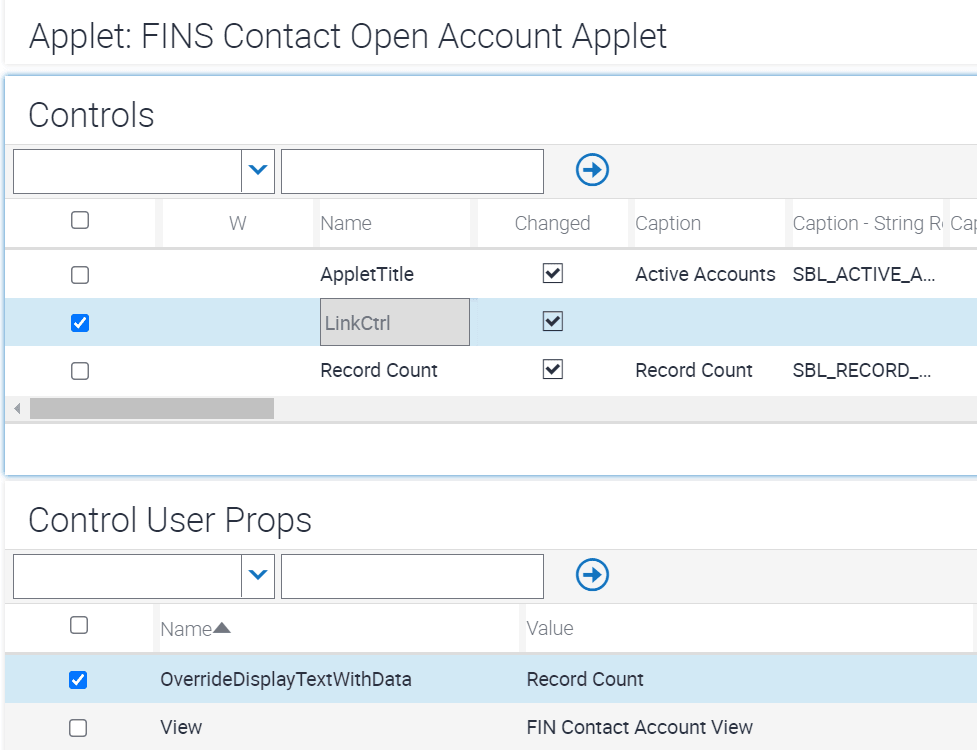The image size is (977, 750).
Task: Click the Controls search text box
Action: coord(412,171)
